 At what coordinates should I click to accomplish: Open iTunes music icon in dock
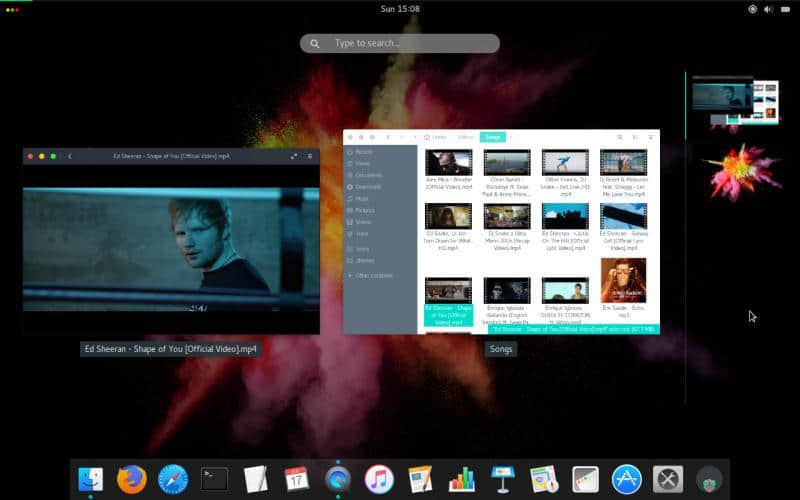[x=379, y=479]
